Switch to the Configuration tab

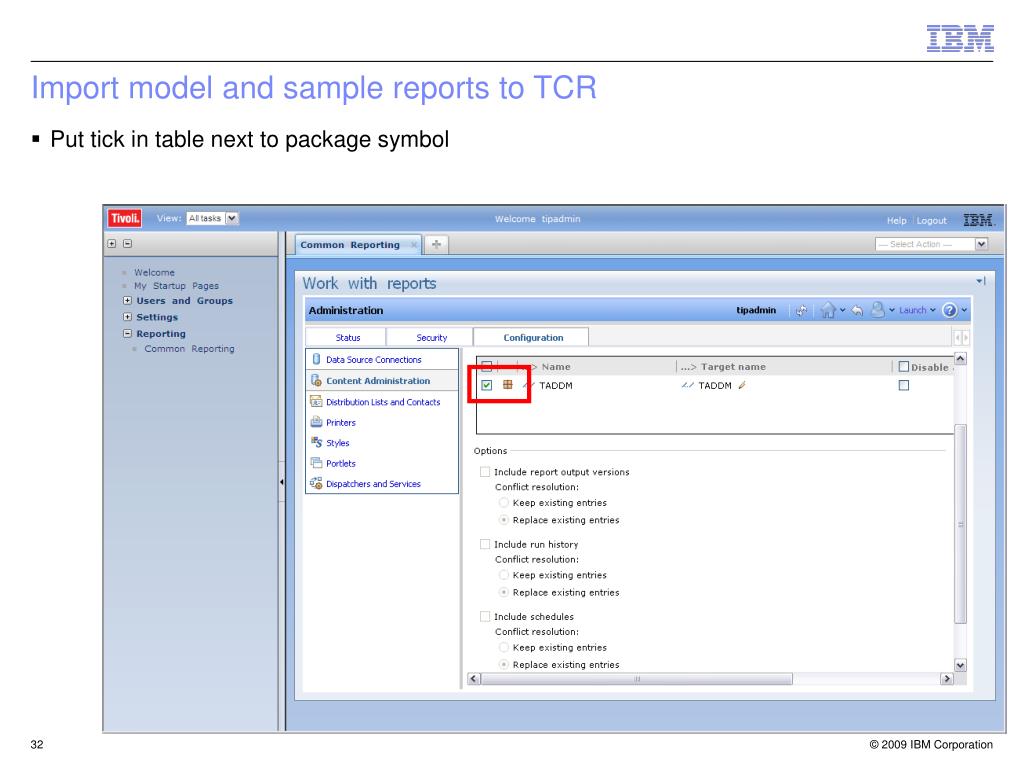pyautogui.click(x=532, y=337)
